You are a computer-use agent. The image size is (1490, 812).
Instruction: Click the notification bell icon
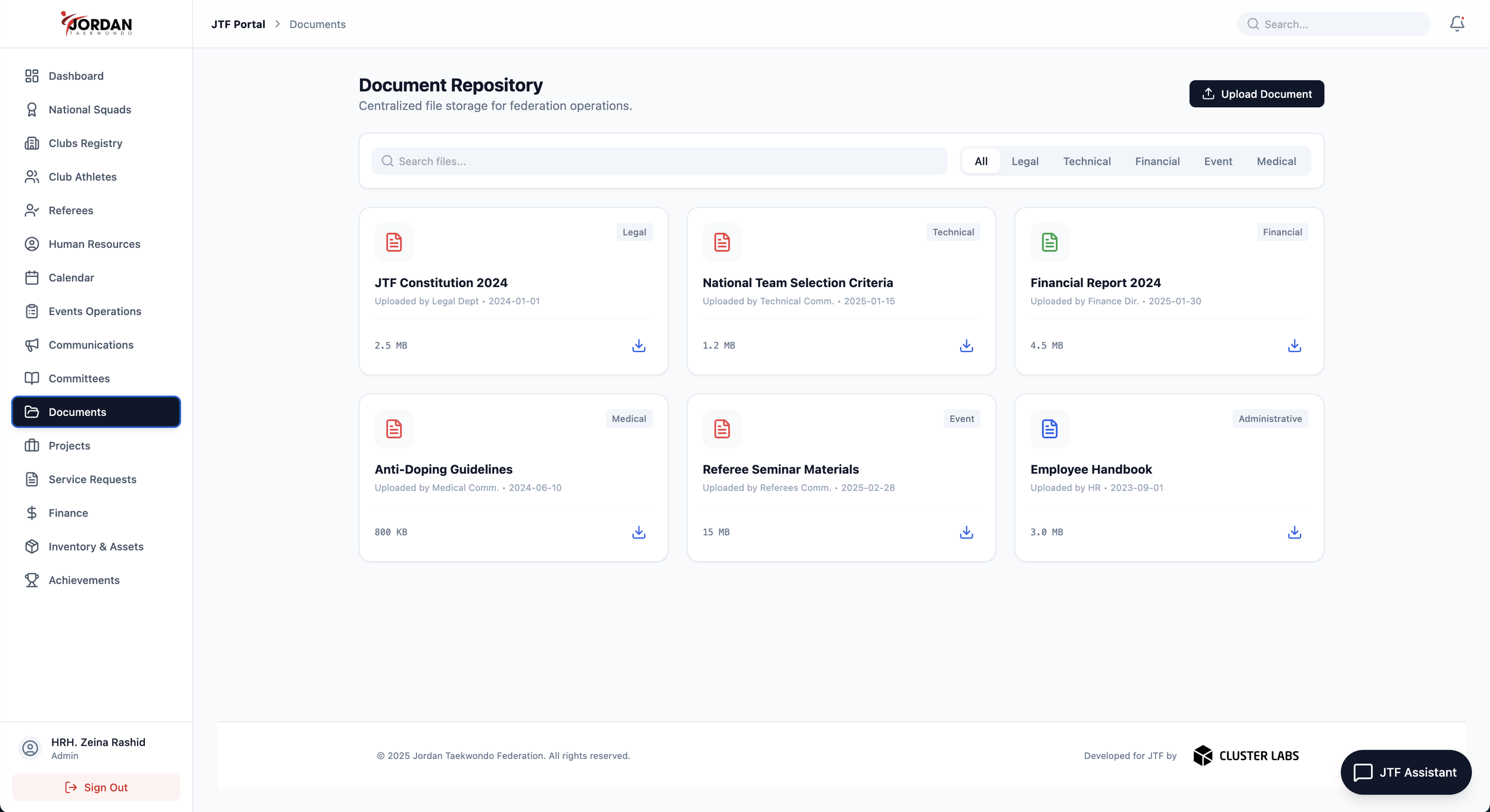1457,24
